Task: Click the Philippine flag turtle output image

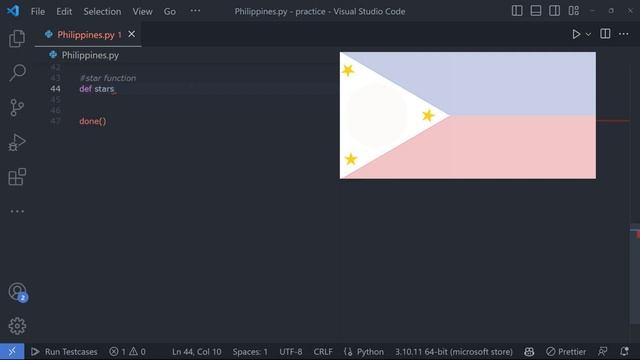Action: pyautogui.click(x=467, y=115)
